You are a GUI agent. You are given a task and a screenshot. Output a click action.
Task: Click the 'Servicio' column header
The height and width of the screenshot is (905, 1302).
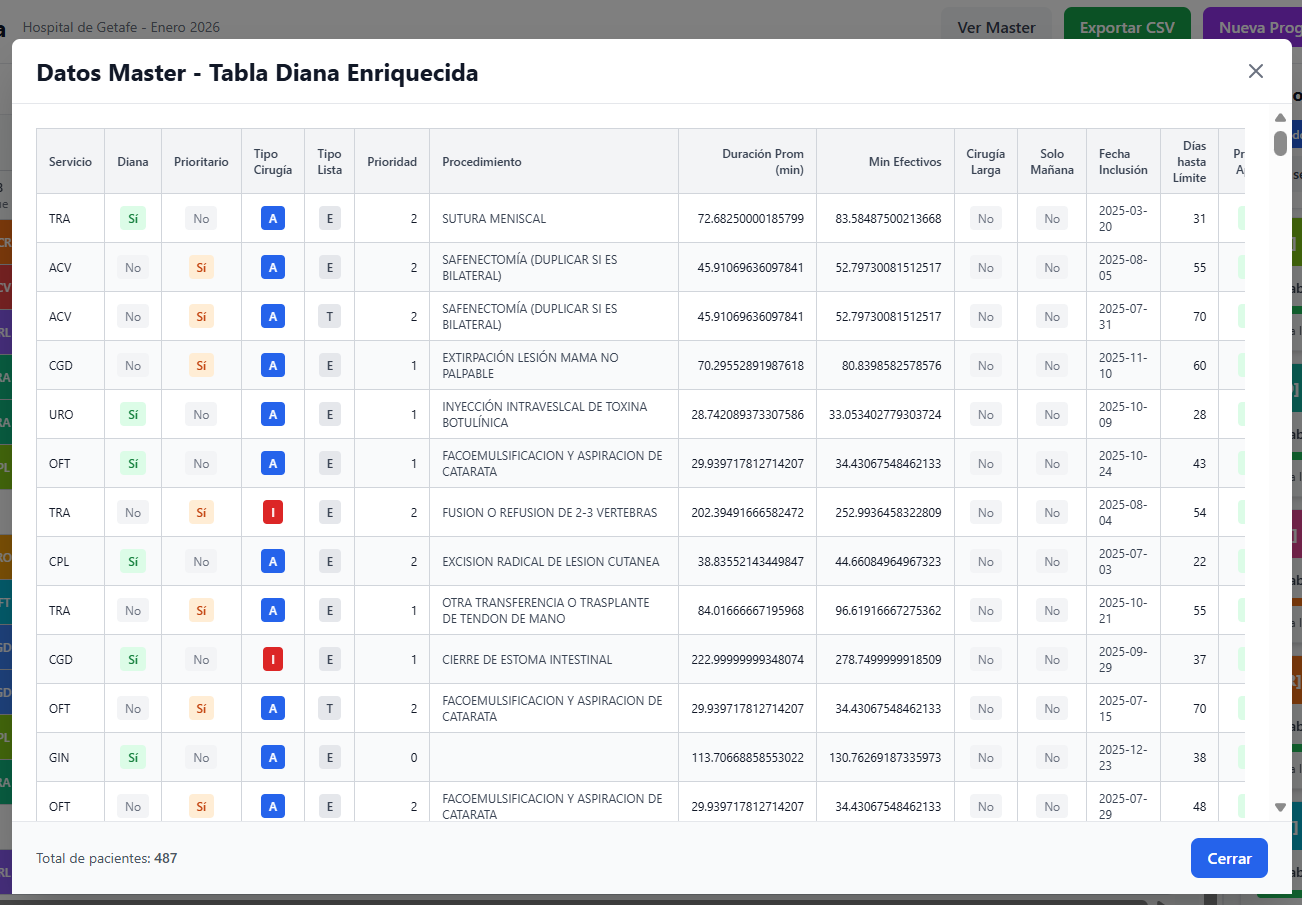pyautogui.click(x=70, y=161)
